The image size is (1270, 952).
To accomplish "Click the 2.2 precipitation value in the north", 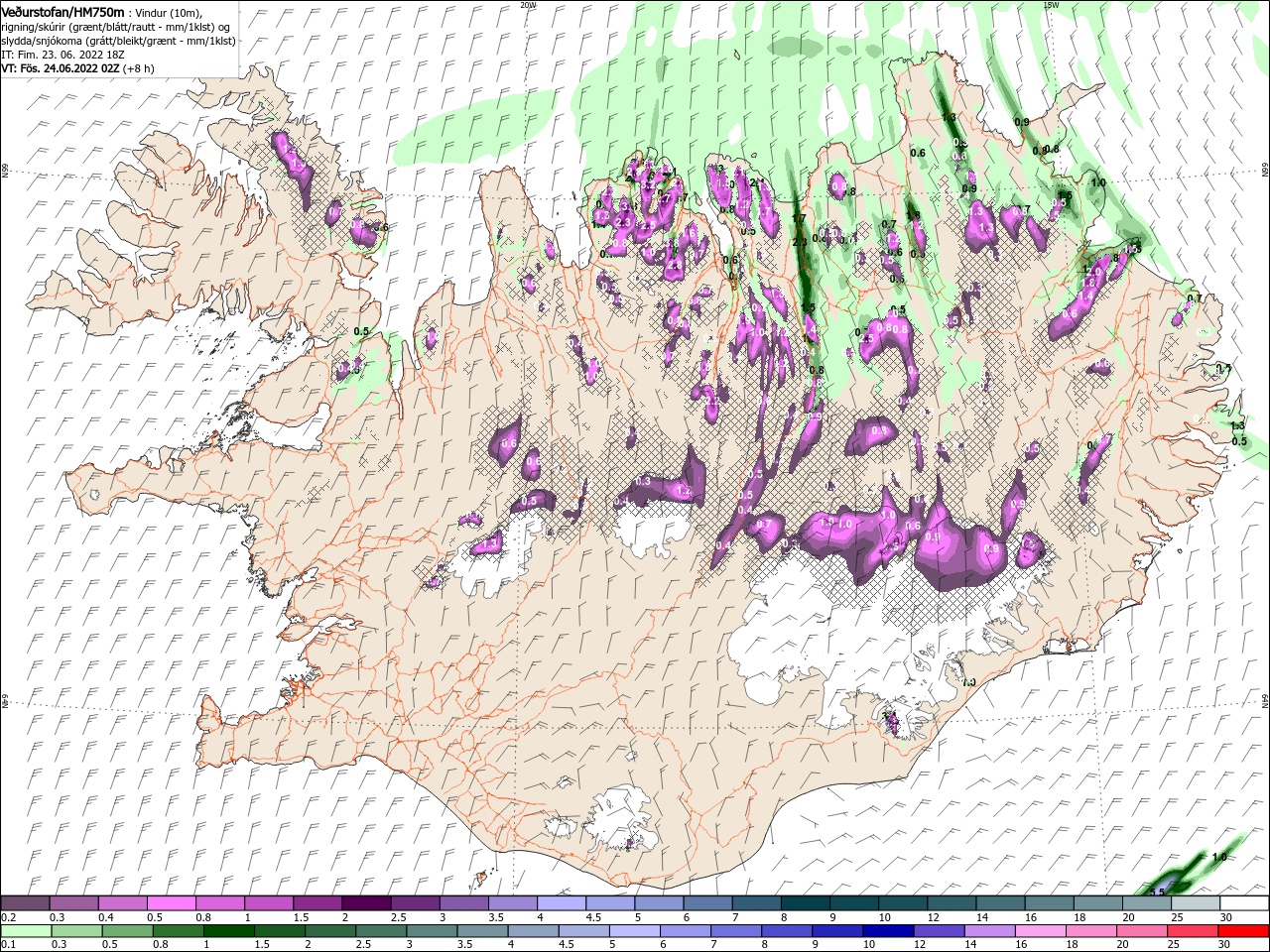I will point(800,242).
